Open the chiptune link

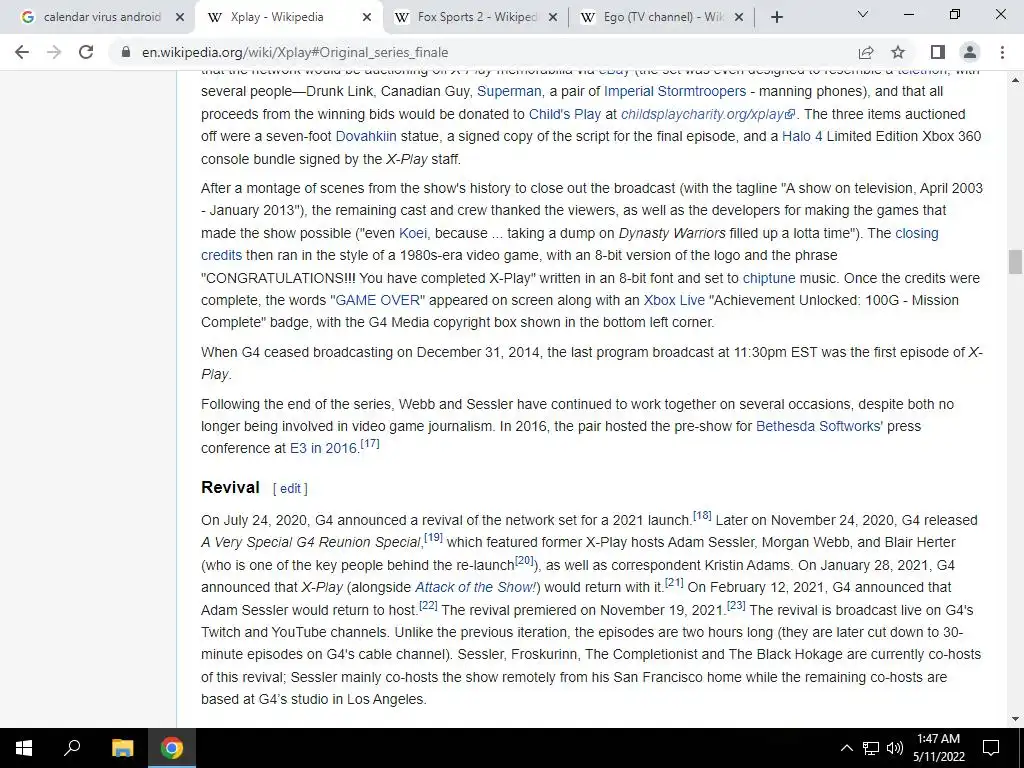[x=769, y=278]
